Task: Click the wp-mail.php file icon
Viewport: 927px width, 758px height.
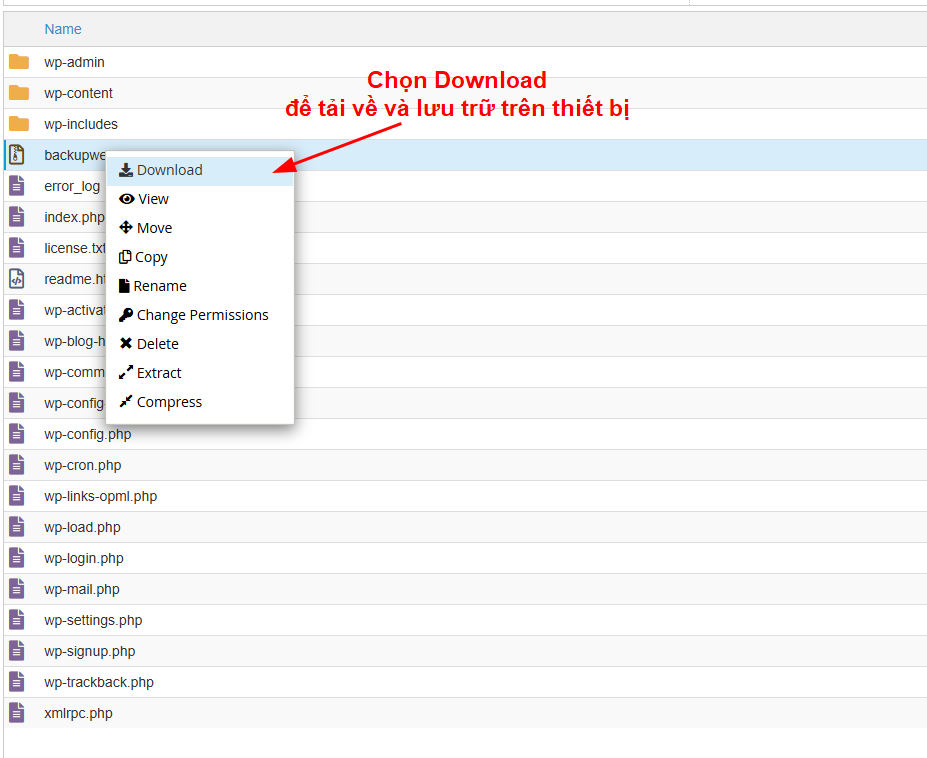Action: (17, 589)
